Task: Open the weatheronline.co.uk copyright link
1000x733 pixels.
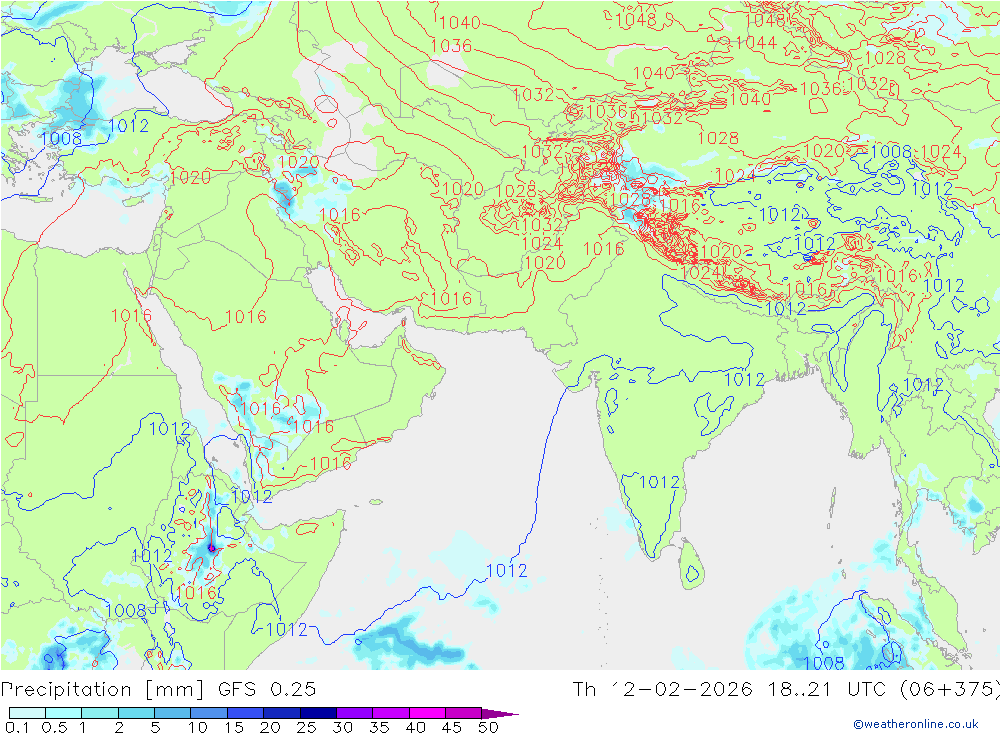Action: tap(916, 724)
